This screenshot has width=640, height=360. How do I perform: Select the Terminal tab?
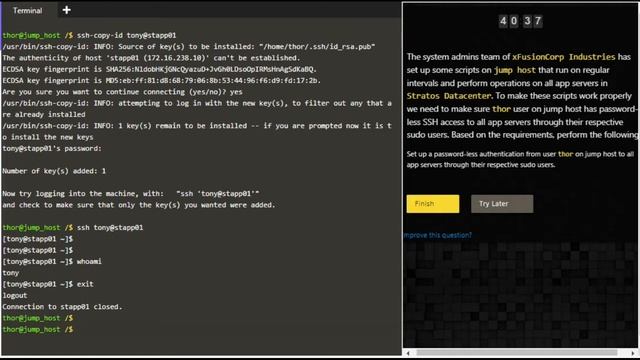click(x=27, y=10)
